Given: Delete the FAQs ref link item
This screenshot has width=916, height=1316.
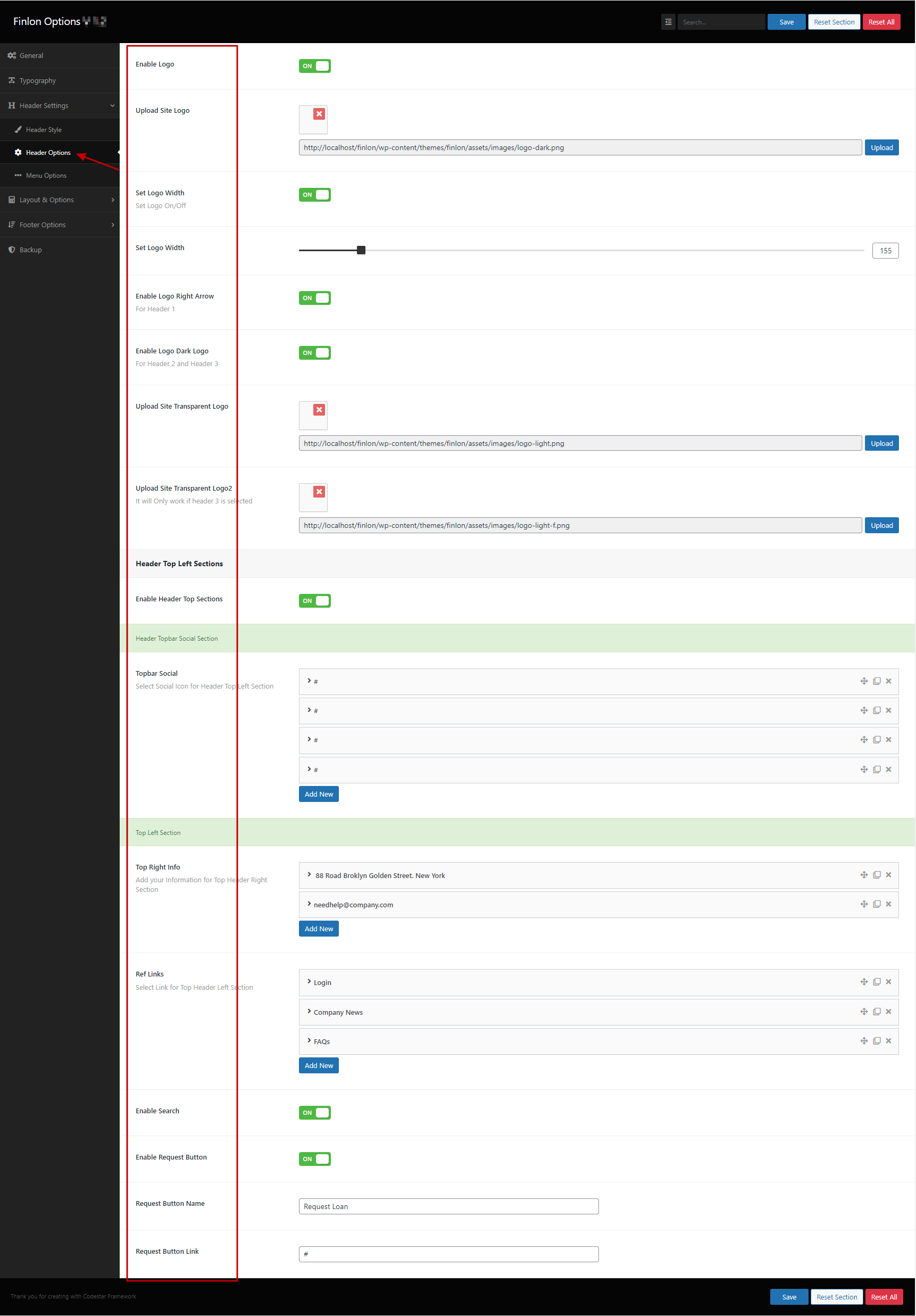Looking at the screenshot, I should point(888,1041).
